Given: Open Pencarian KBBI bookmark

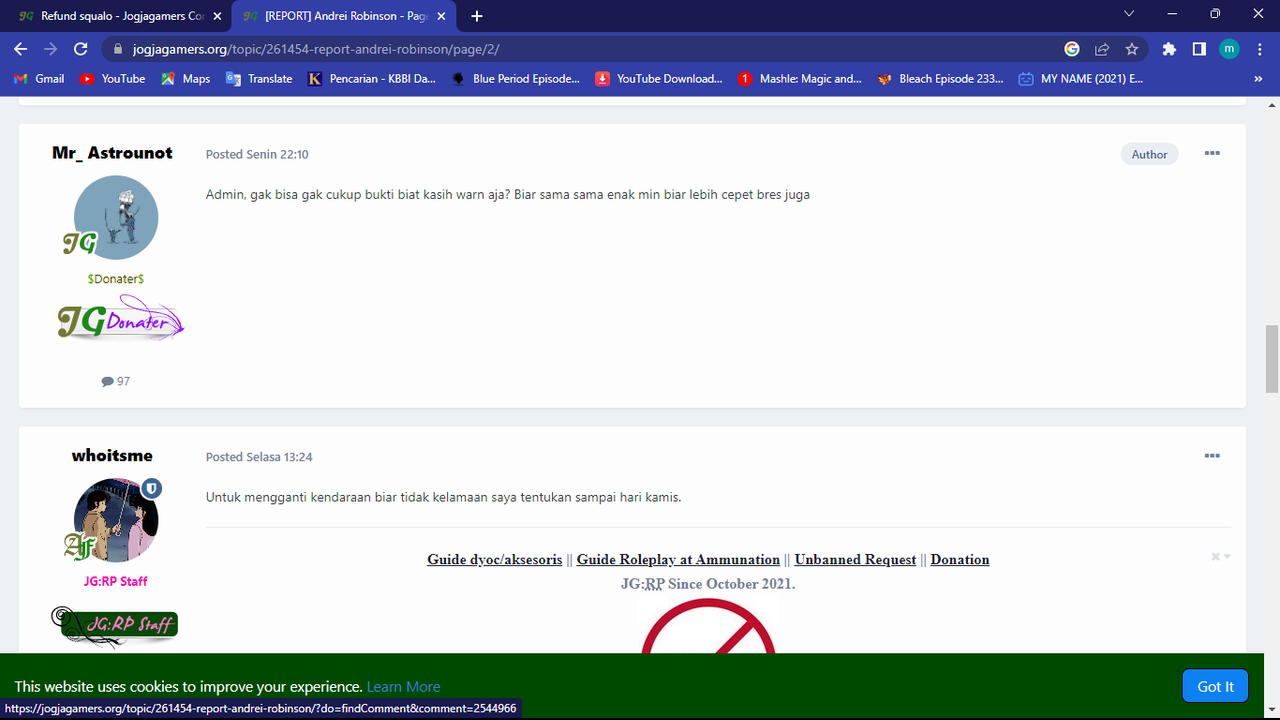Looking at the screenshot, I should (x=372, y=79).
